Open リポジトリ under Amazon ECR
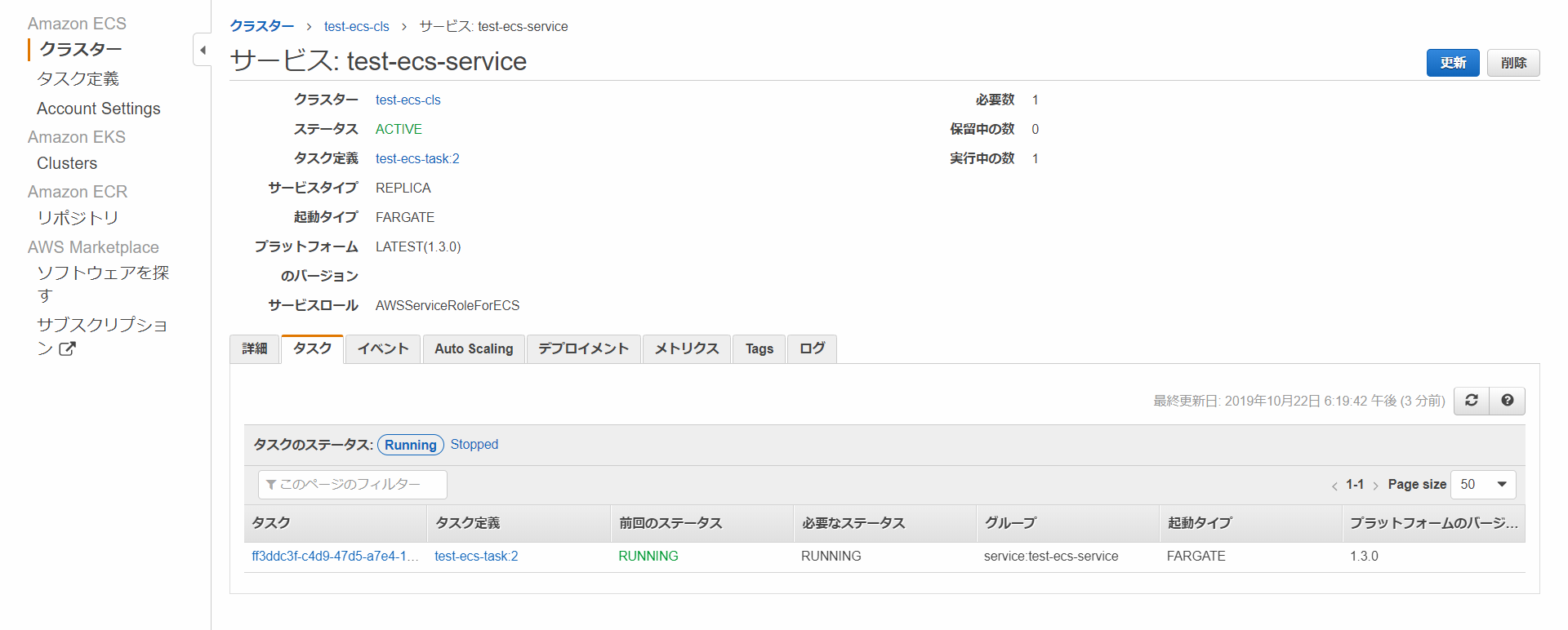Image resolution: width=1568 pixels, height=630 pixels. point(78,218)
